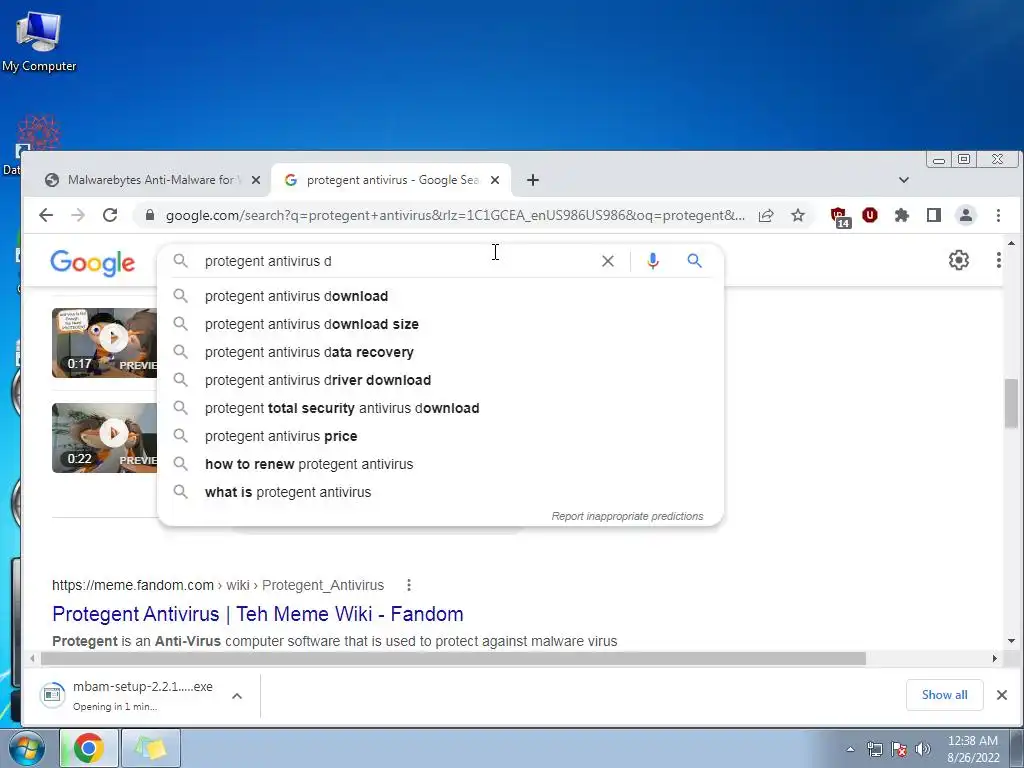Click the browser forward arrow

78,215
